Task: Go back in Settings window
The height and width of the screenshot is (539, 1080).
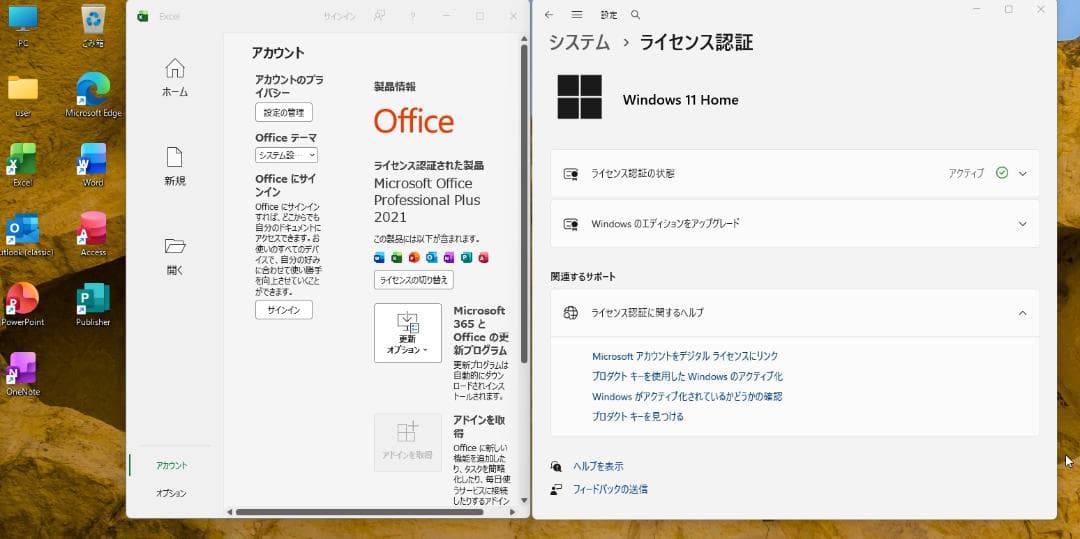Action: [x=549, y=14]
